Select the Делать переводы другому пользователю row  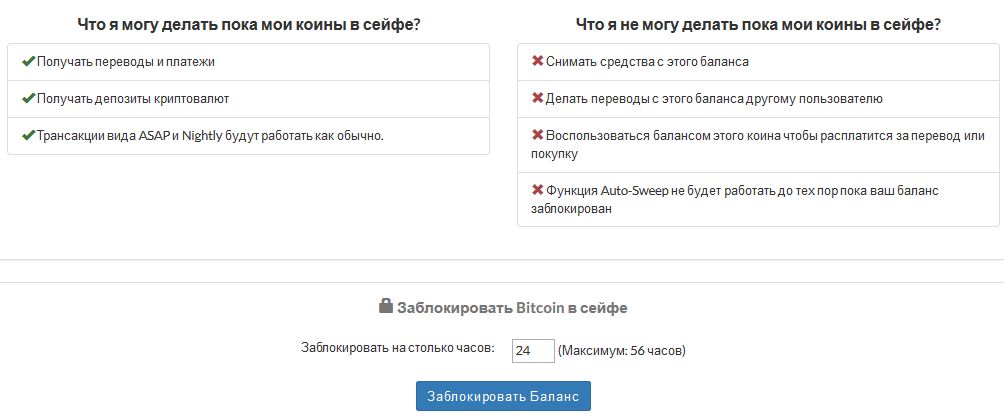[x=758, y=99]
